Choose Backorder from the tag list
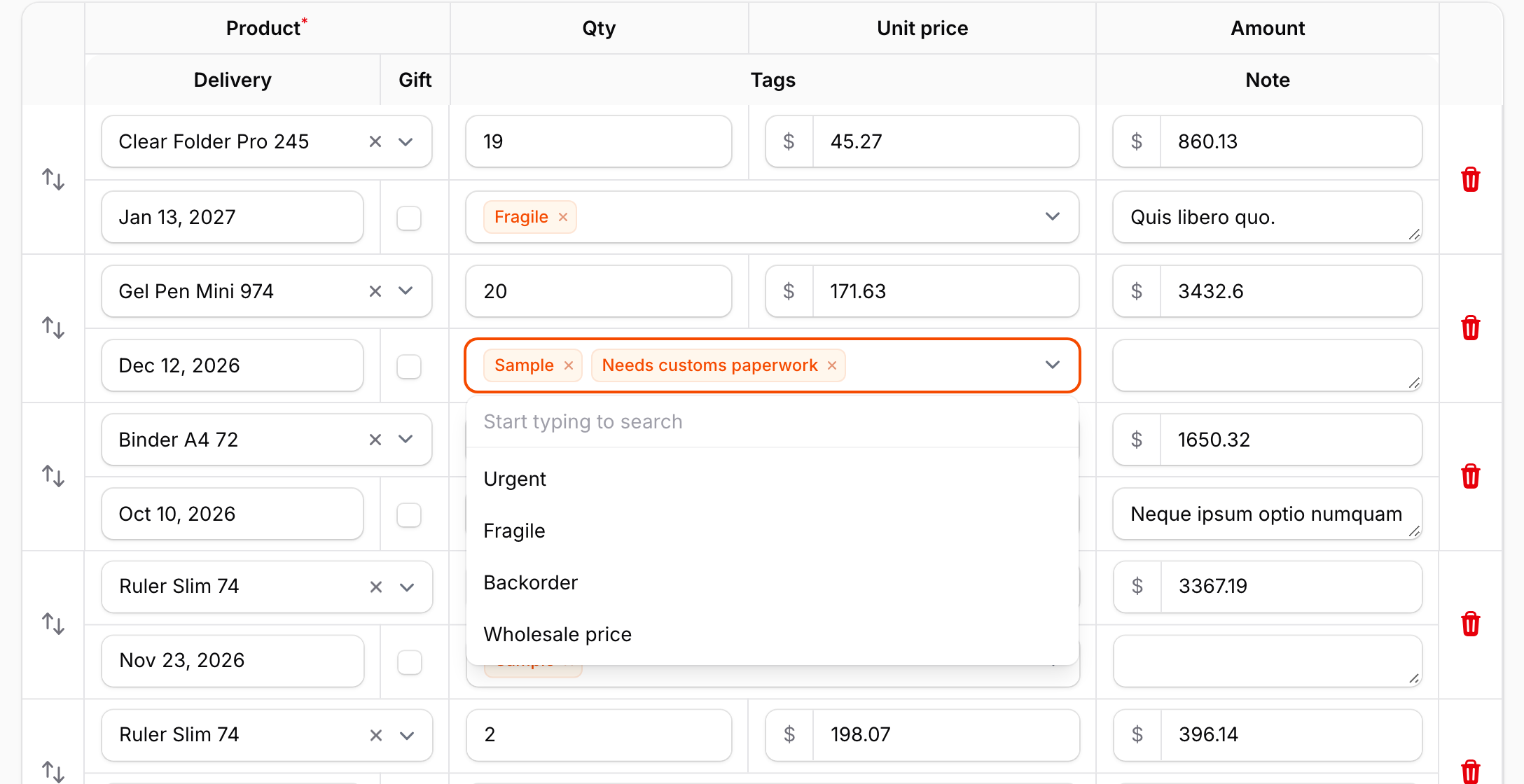The image size is (1524, 784). (x=773, y=582)
